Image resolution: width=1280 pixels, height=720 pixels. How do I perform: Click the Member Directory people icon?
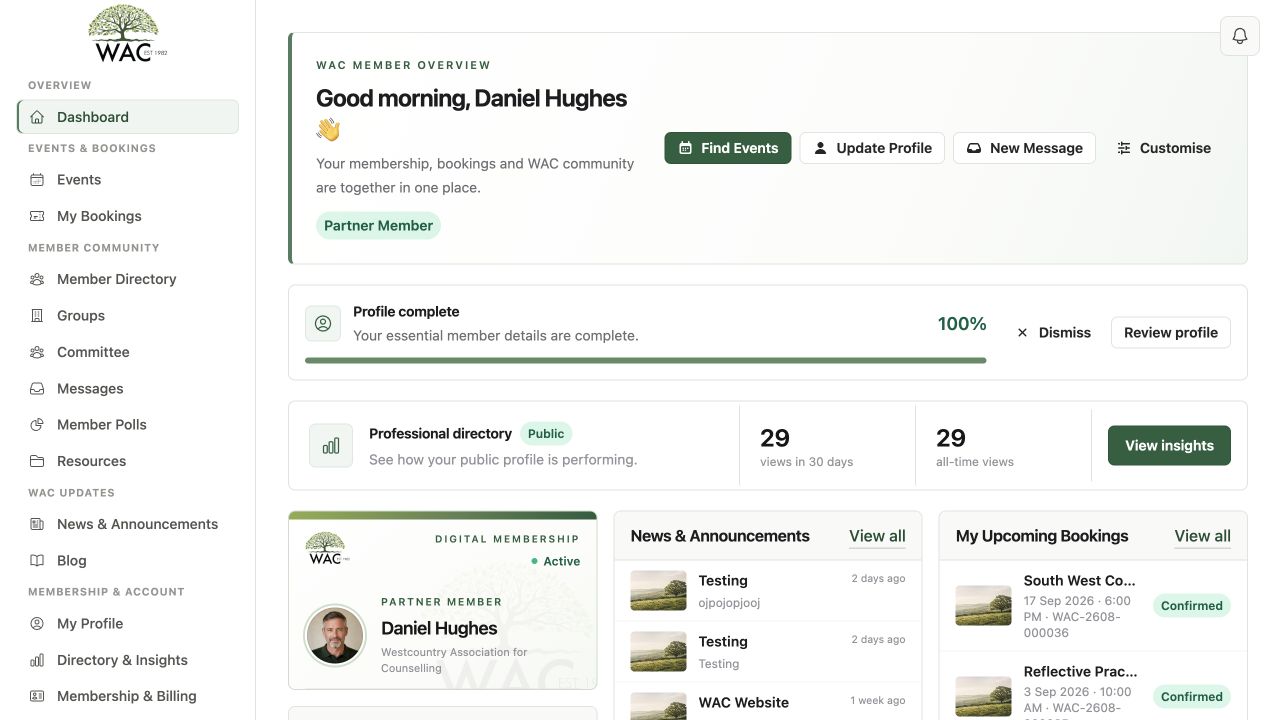pos(37,279)
